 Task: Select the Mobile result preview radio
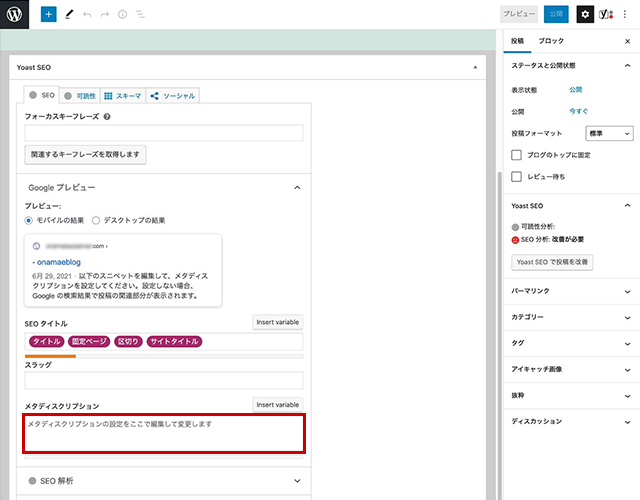[x=28, y=220]
